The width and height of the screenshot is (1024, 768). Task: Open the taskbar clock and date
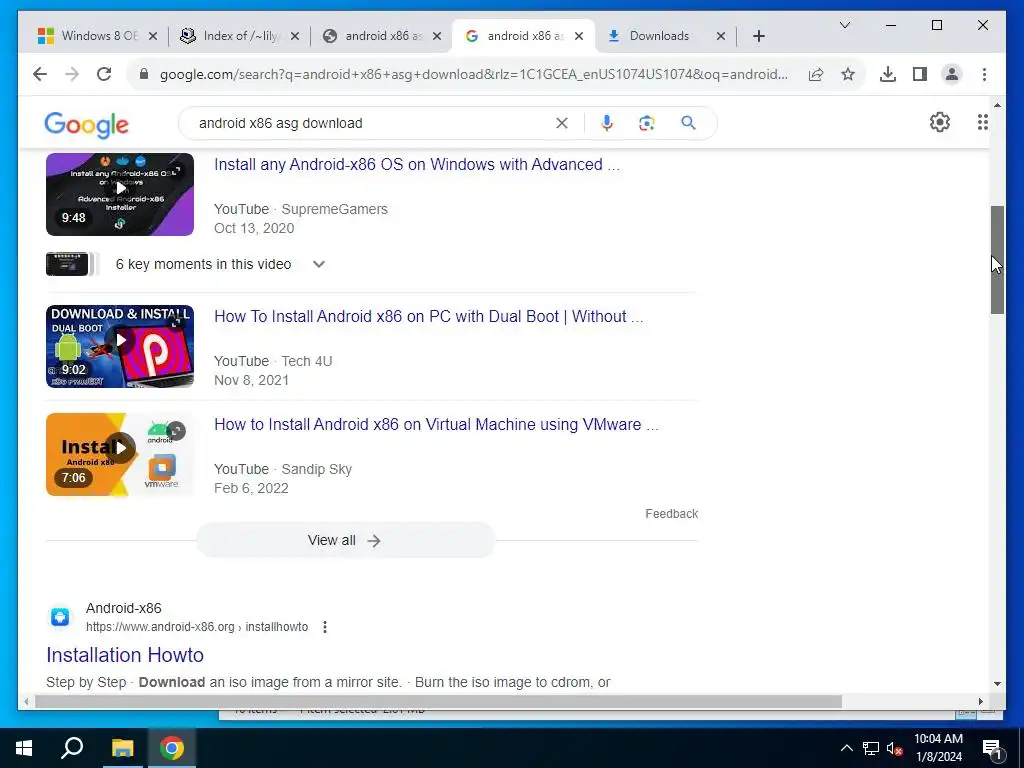coord(938,748)
